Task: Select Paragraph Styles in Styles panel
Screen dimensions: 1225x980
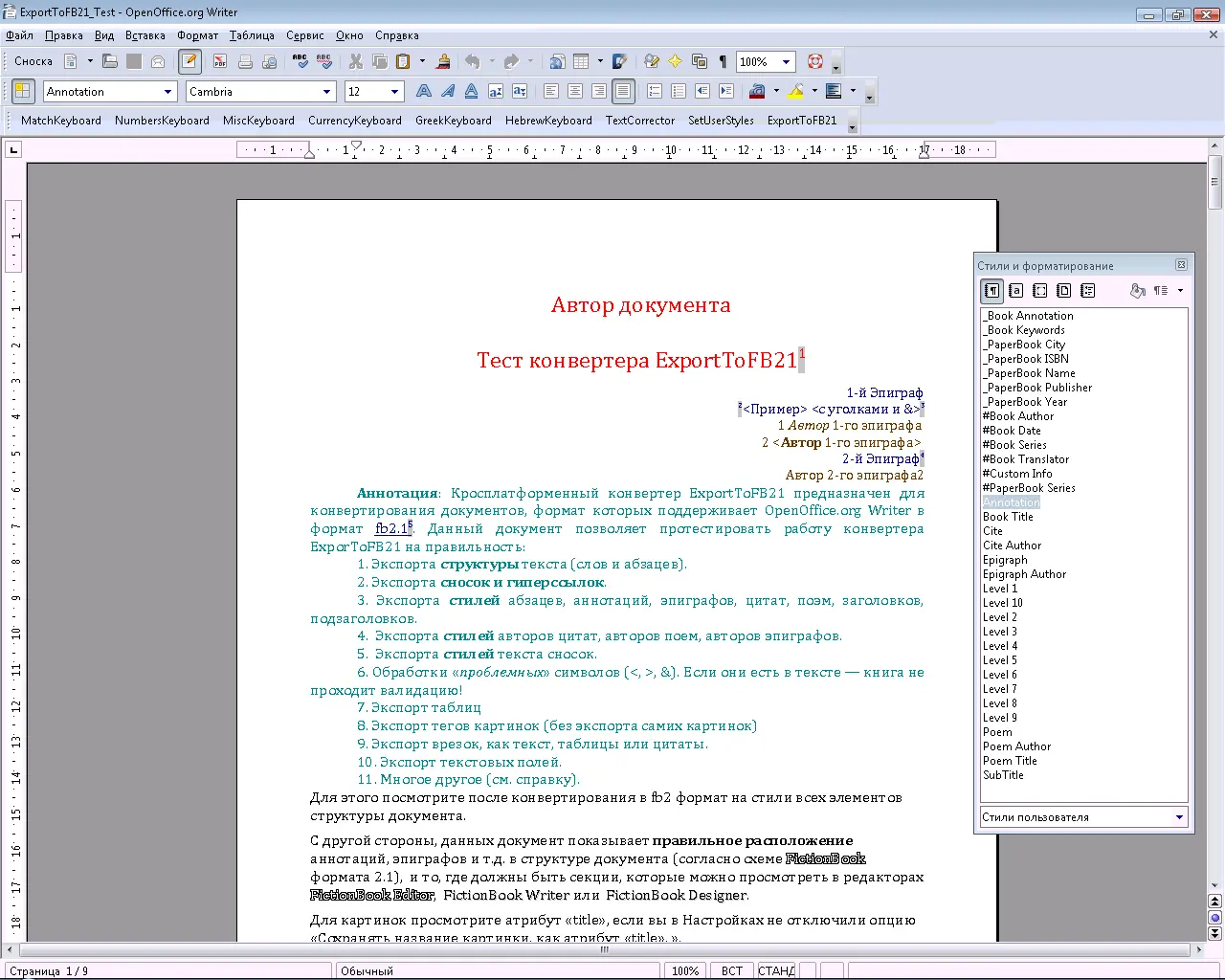Action: pyautogui.click(x=992, y=291)
